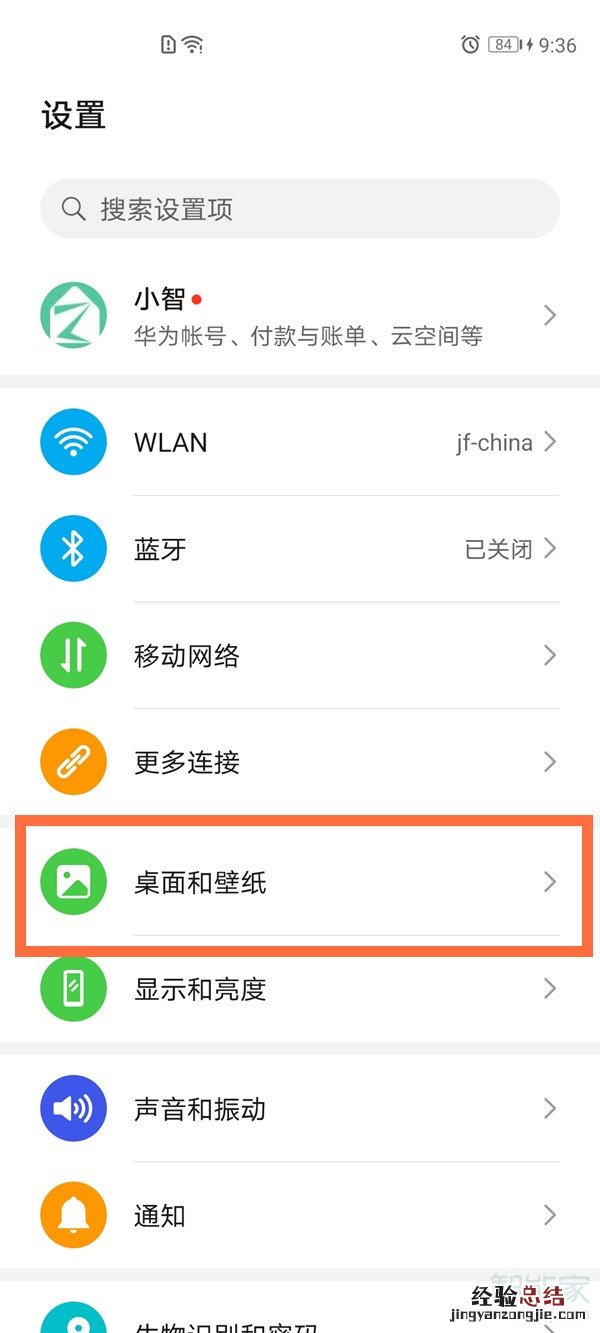Open the 声音和振动 settings entry
The height and width of the screenshot is (1333, 600).
[300, 1109]
